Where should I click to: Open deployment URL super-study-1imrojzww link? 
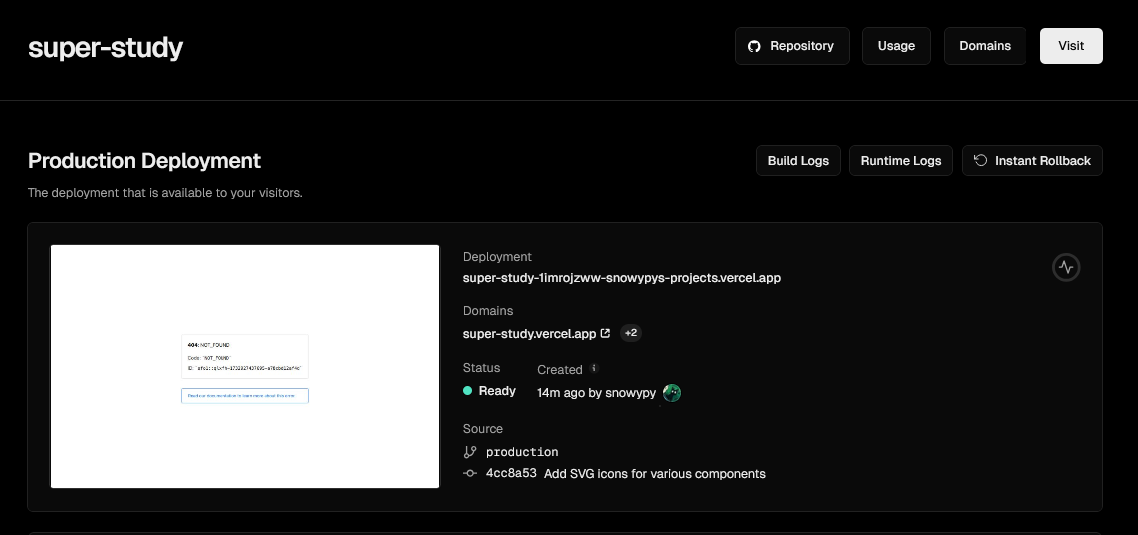[x=622, y=277]
